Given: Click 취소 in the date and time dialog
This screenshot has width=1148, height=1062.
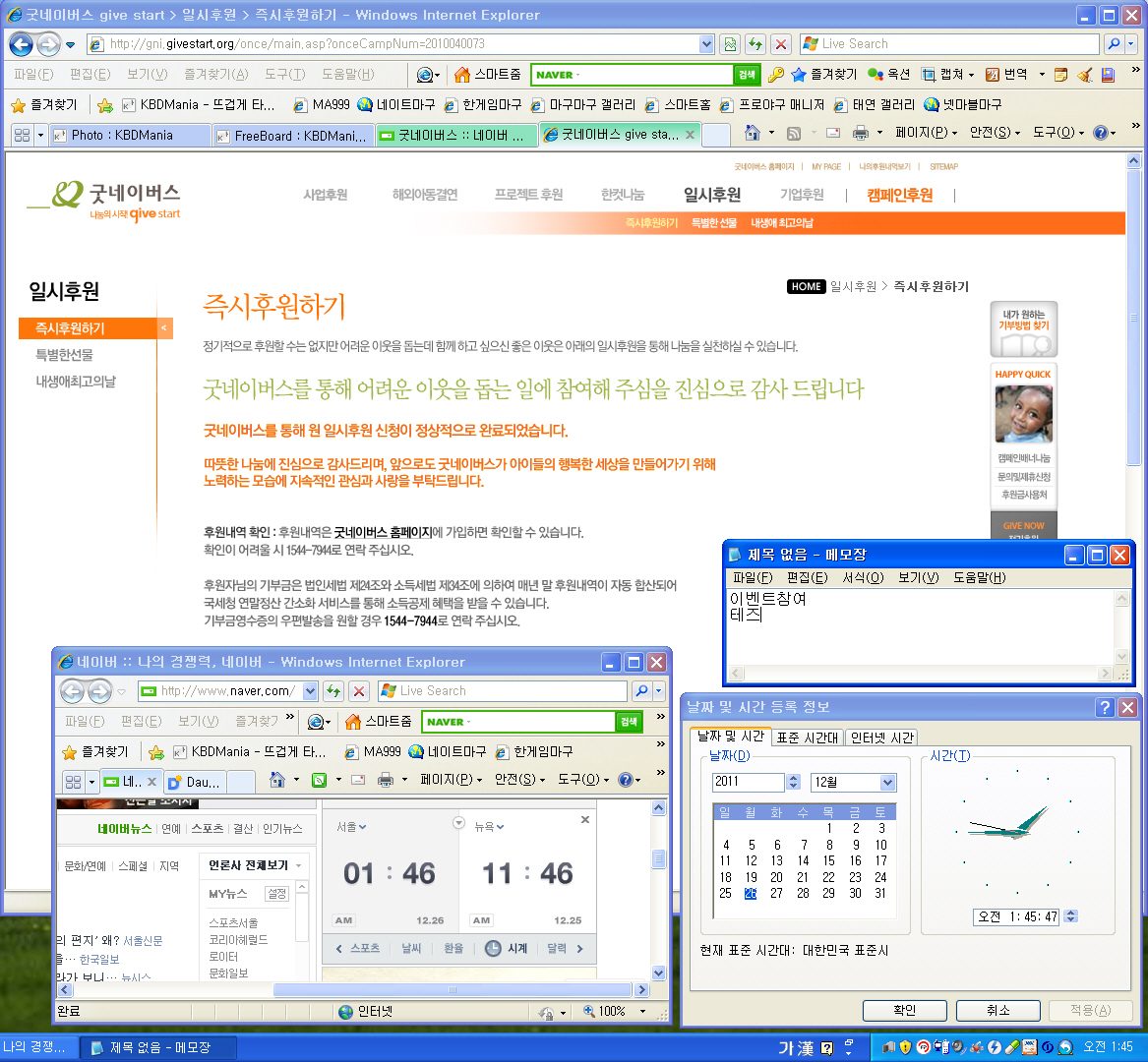Looking at the screenshot, I should pos(997,1010).
